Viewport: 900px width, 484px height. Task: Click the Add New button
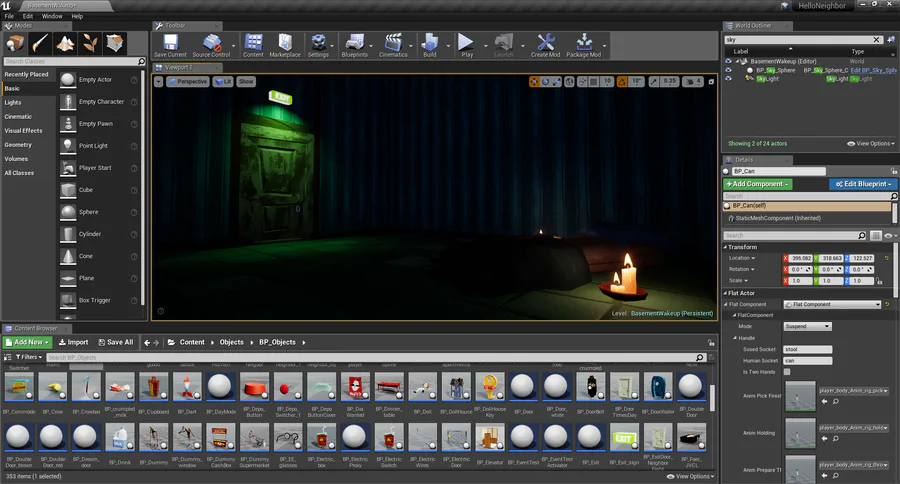pos(28,342)
